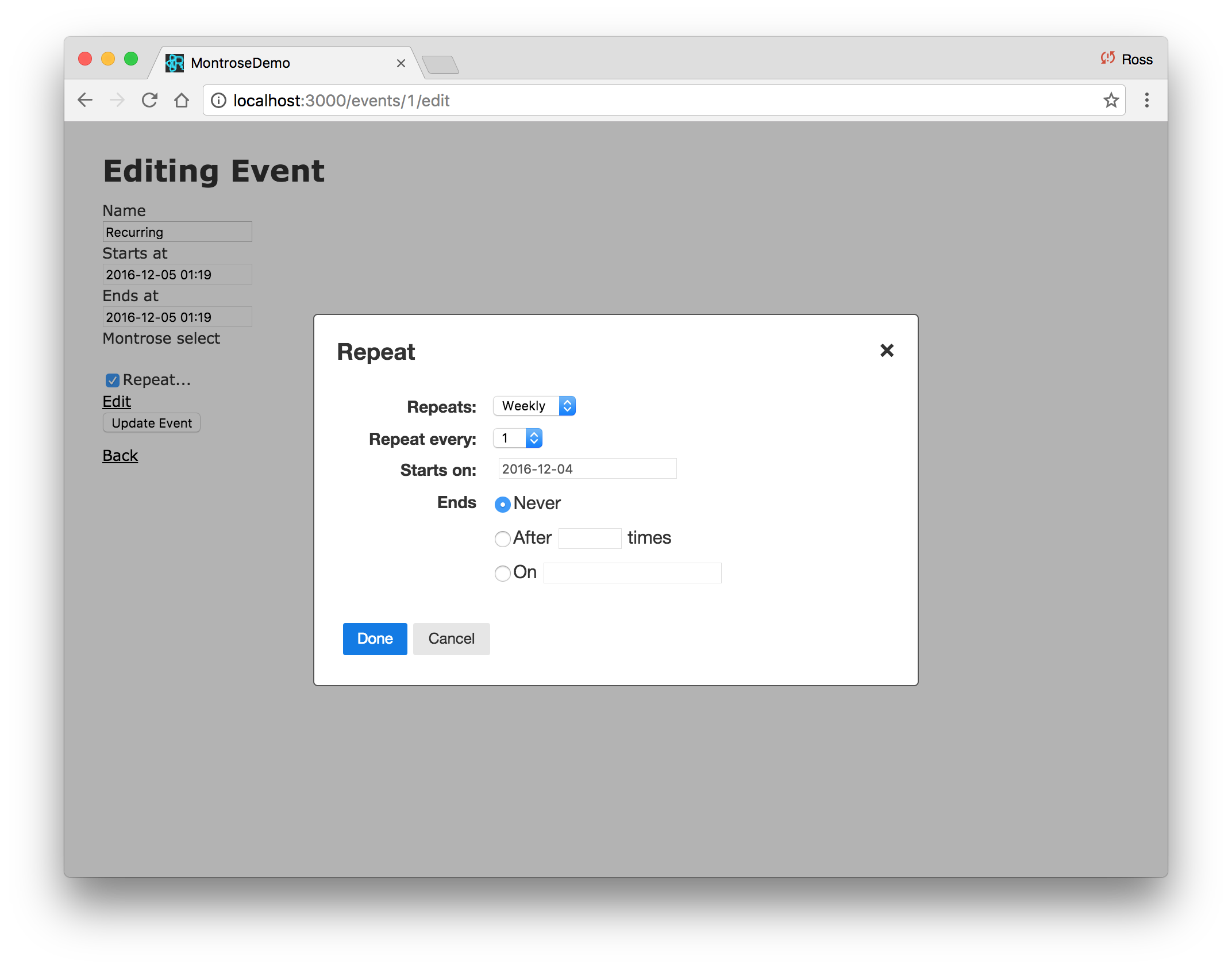Choose the On date radio button
The height and width of the screenshot is (969, 1232).
(503, 574)
